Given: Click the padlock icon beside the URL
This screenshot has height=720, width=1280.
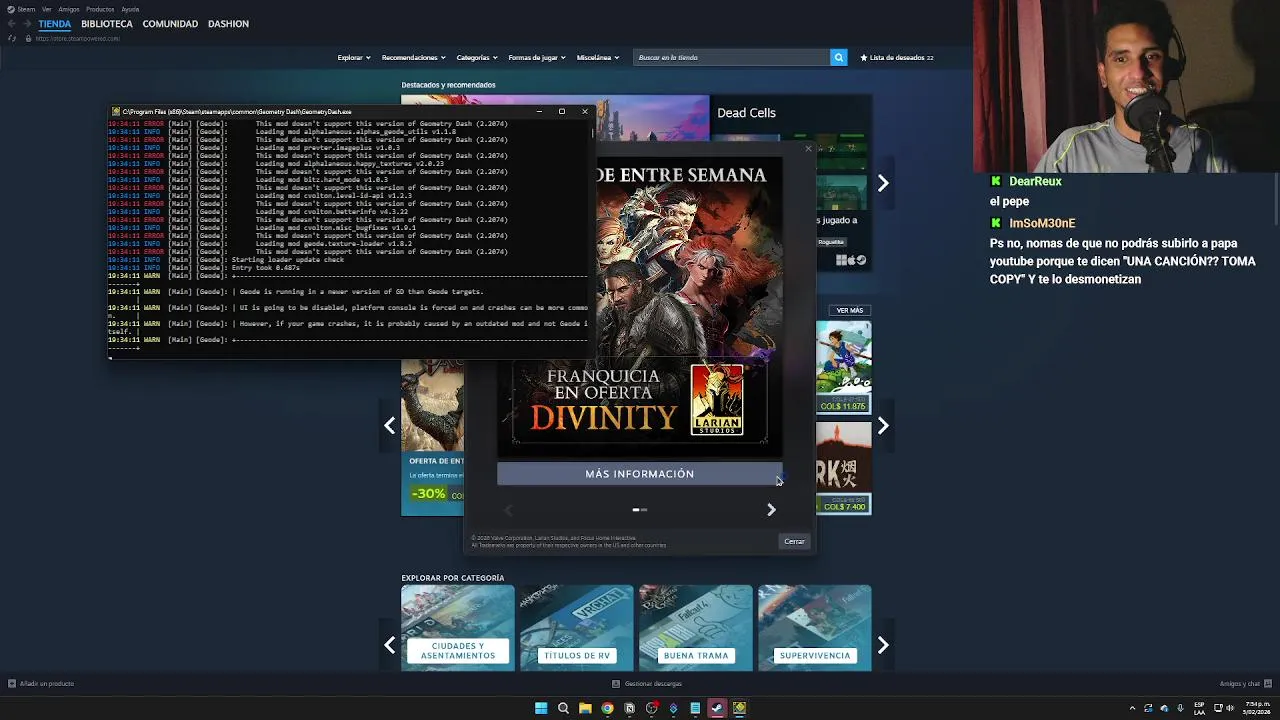Looking at the screenshot, I should pyautogui.click(x=28, y=38).
